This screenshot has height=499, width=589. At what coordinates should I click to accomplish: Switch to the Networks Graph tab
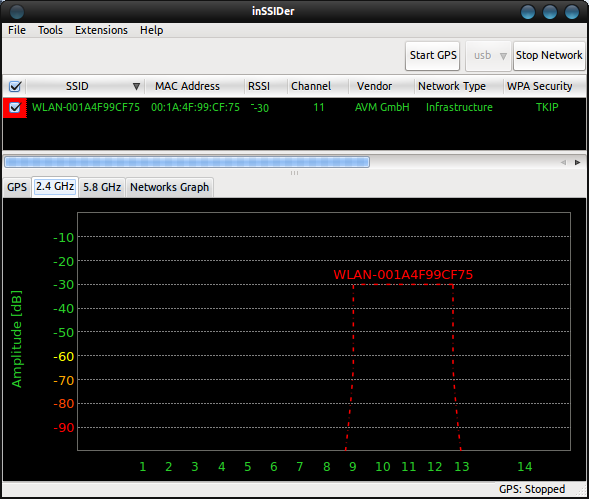coord(169,187)
